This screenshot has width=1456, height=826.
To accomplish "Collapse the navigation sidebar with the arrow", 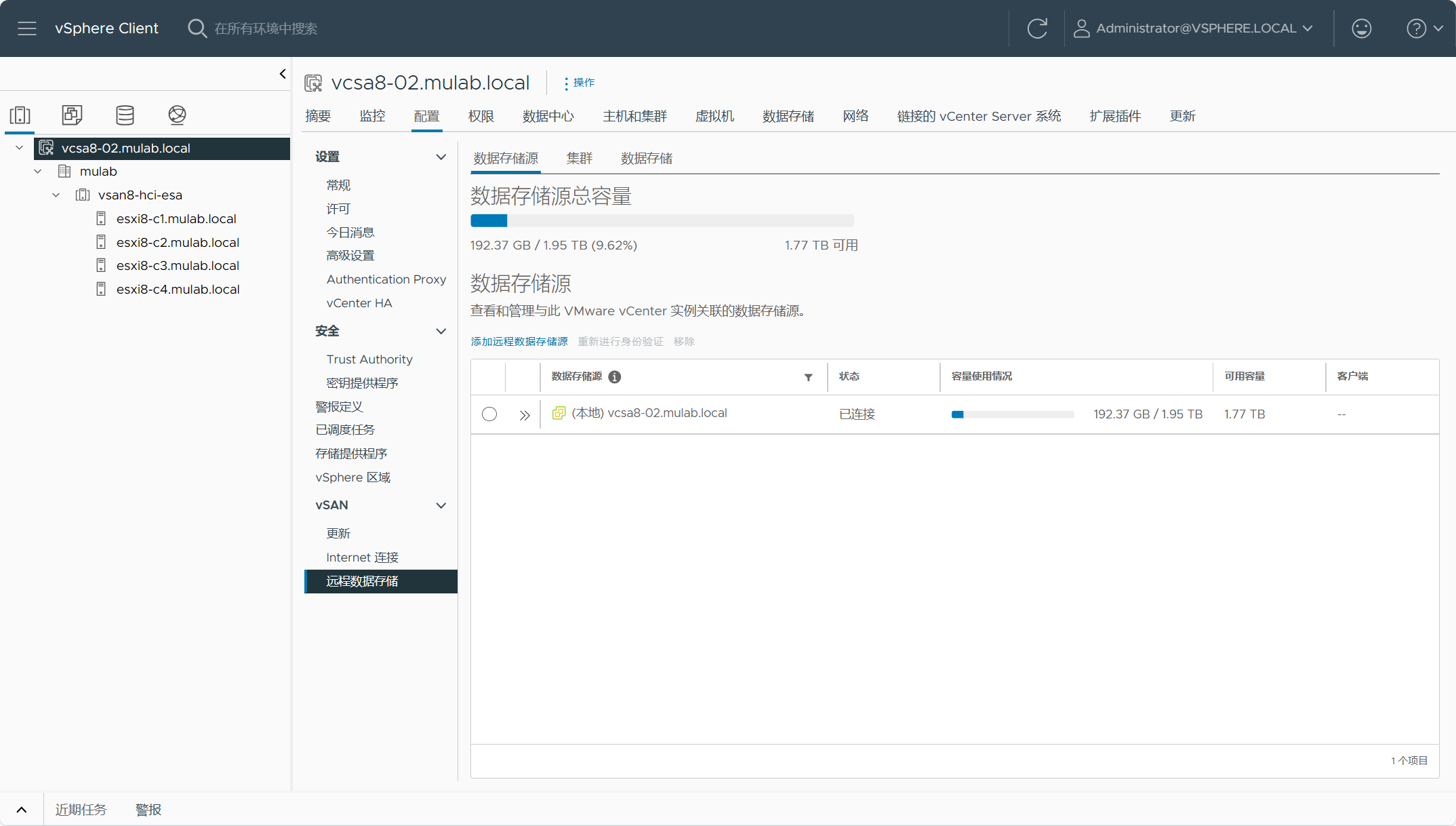I will click(x=283, y=74).
